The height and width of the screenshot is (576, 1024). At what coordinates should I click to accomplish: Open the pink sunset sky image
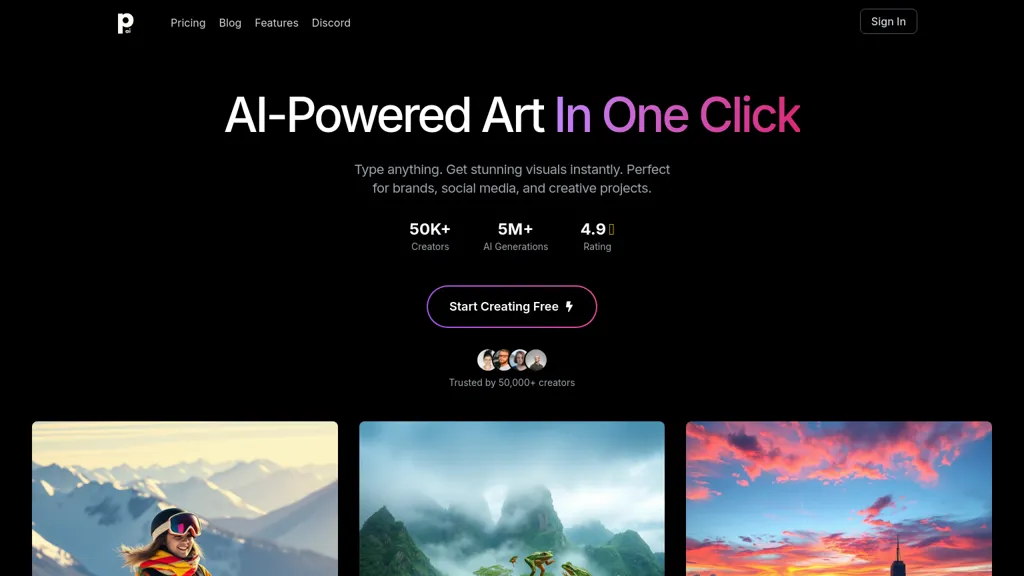tap(839, 498)
